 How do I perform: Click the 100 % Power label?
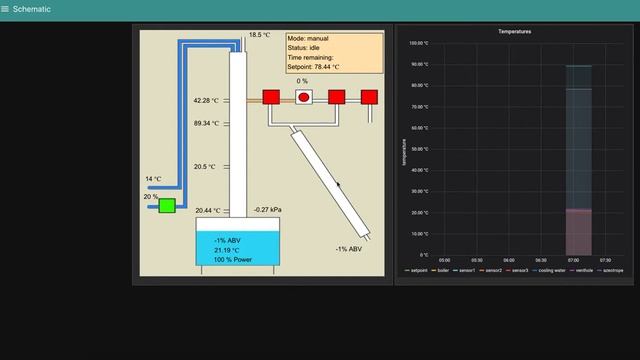pyautogui.click(x=233, y=260)
